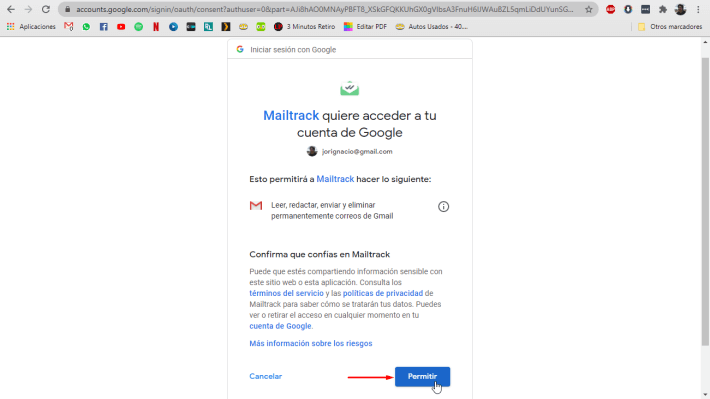Open the teal document icon bookmark
Image resolution: width=710 pixels, height=399 pixels.
pos(208,27)
